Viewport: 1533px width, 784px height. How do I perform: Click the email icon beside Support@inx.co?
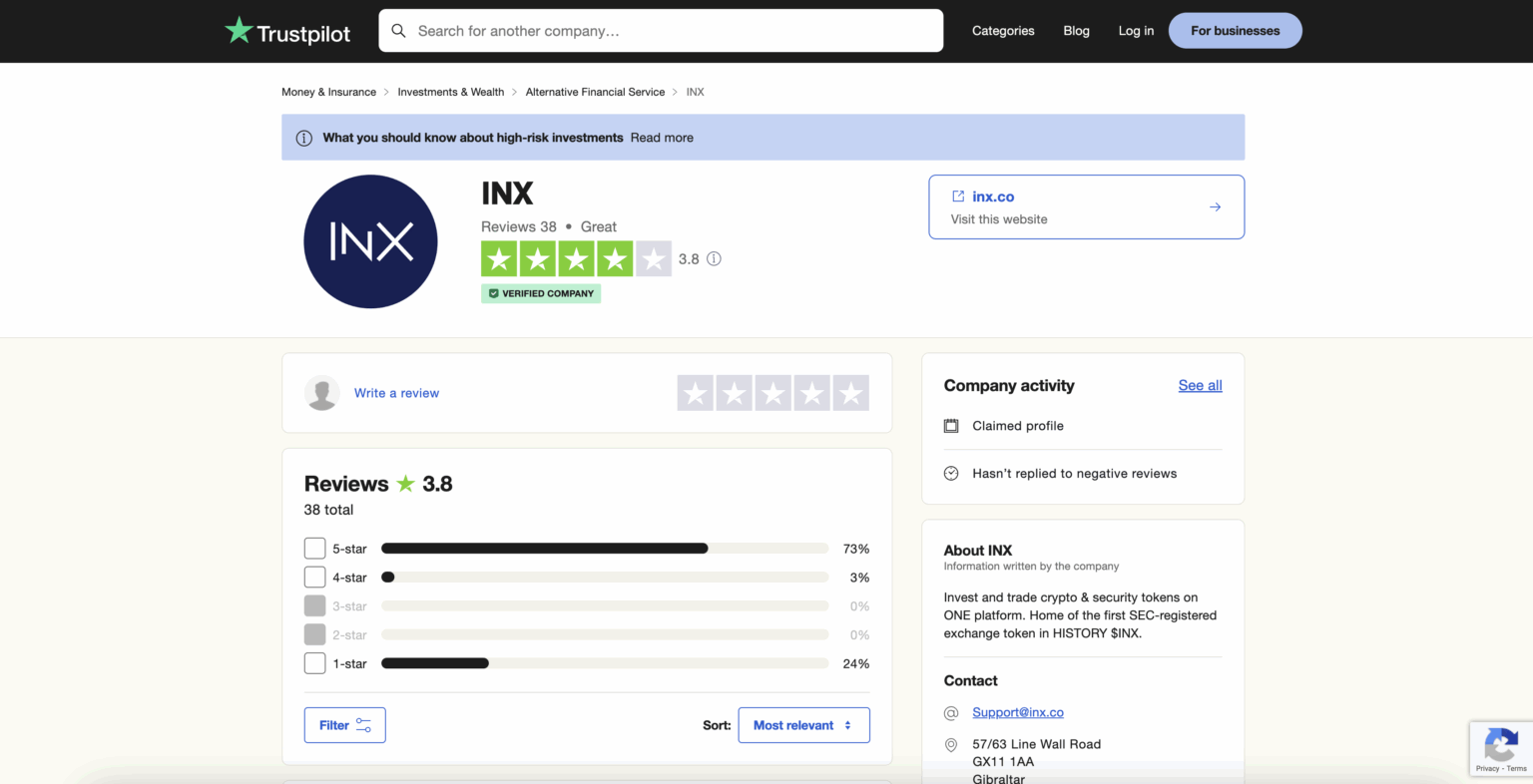click(951, 713)
